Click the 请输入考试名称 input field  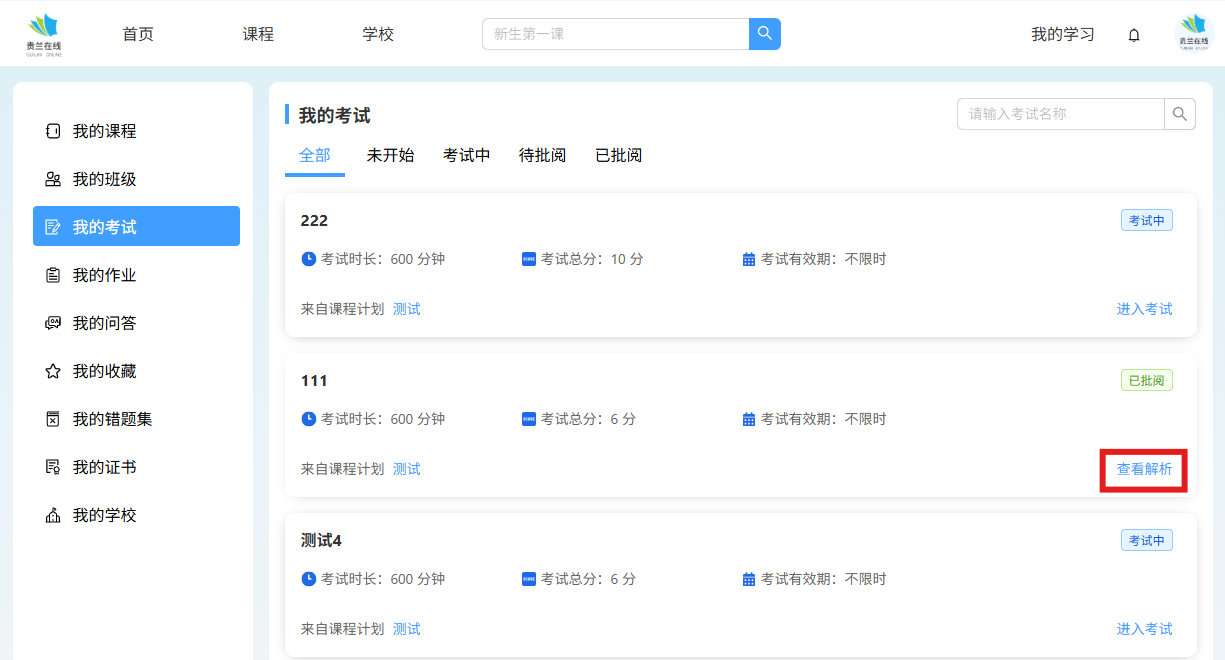1060,114
